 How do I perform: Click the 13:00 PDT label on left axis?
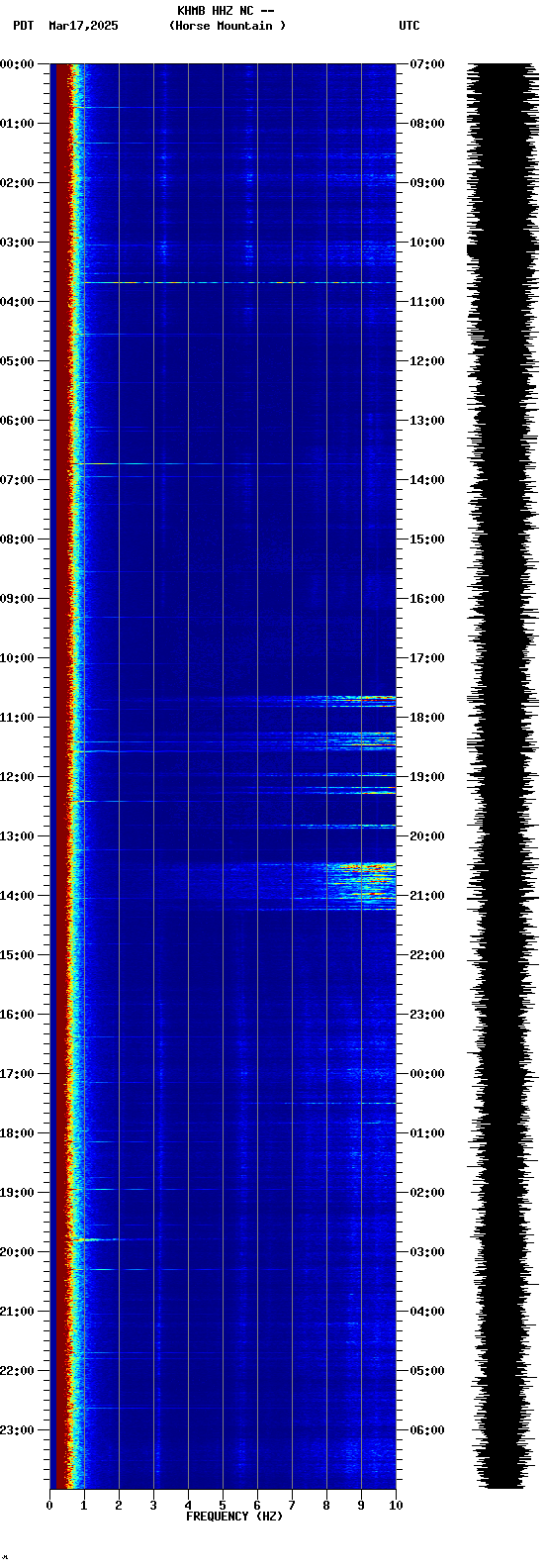18,836
